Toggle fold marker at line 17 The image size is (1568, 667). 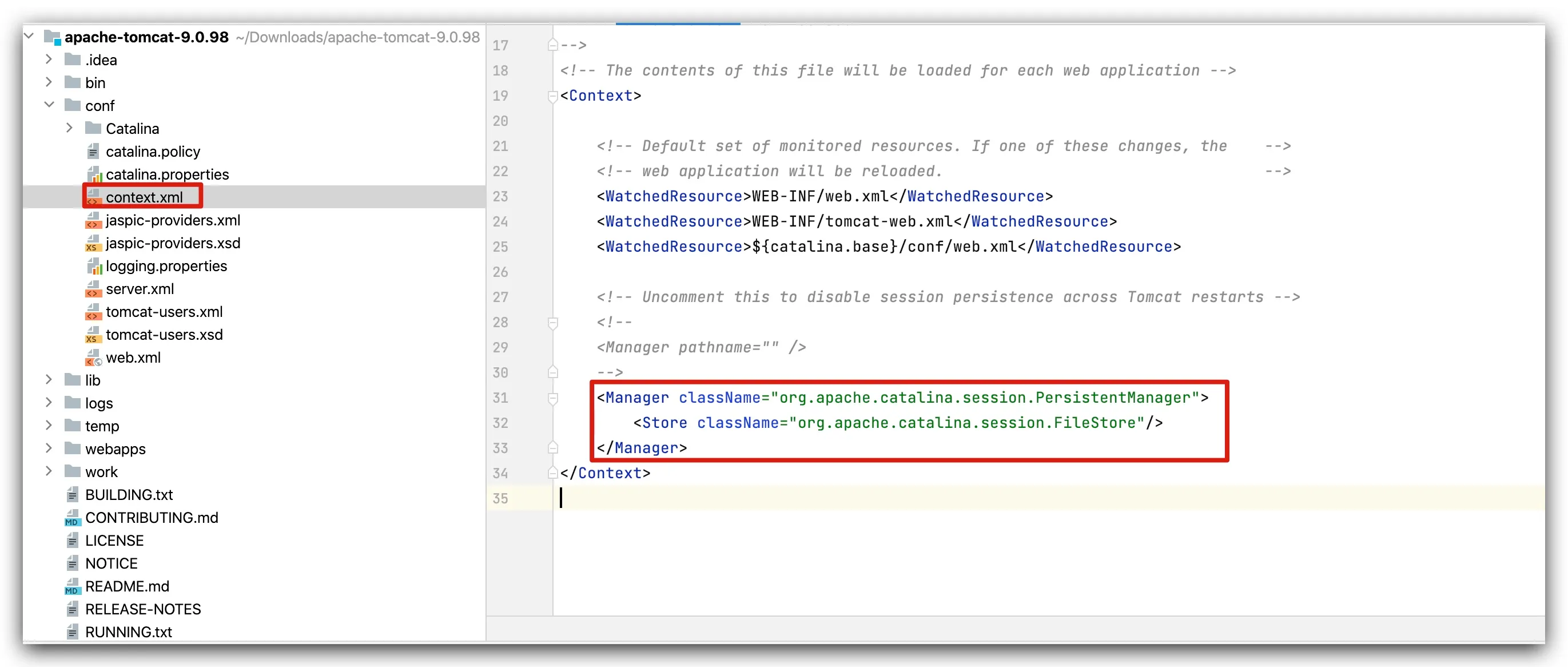pos(553,45)
